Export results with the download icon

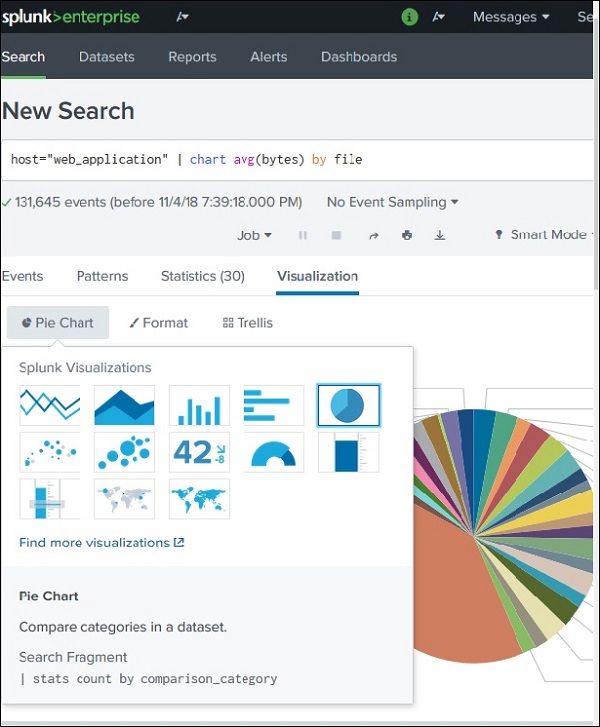coord(439,235)
